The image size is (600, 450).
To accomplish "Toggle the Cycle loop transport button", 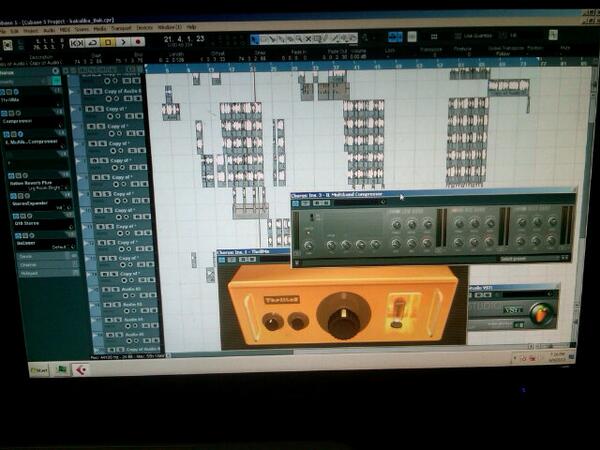I will [x=93, y=42].
